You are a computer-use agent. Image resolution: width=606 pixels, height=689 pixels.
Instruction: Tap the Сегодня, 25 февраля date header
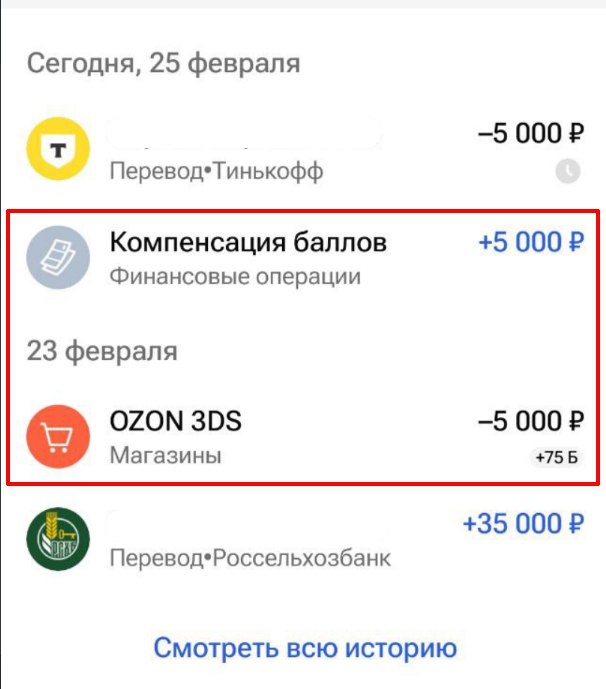(163, 63)
